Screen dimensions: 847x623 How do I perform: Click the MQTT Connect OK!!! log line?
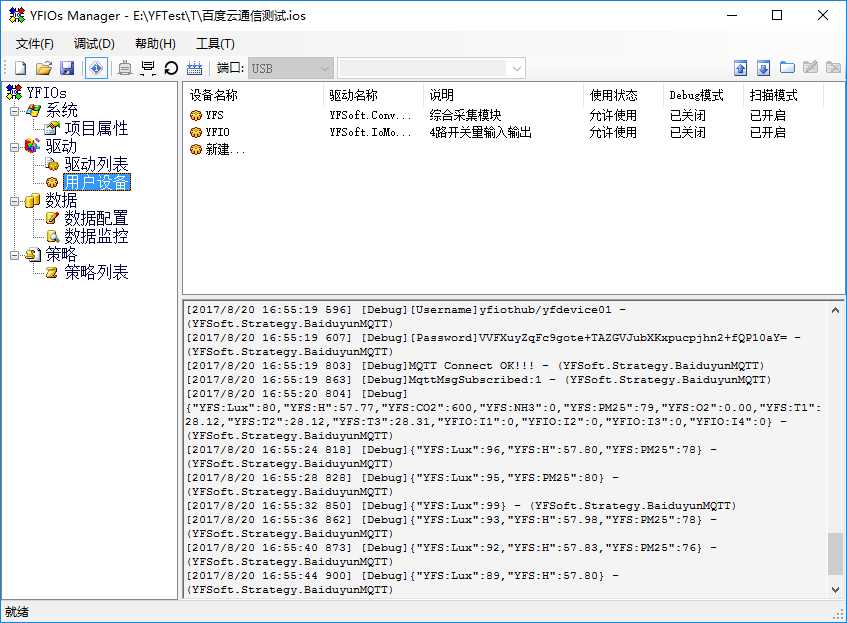(475, 366)
